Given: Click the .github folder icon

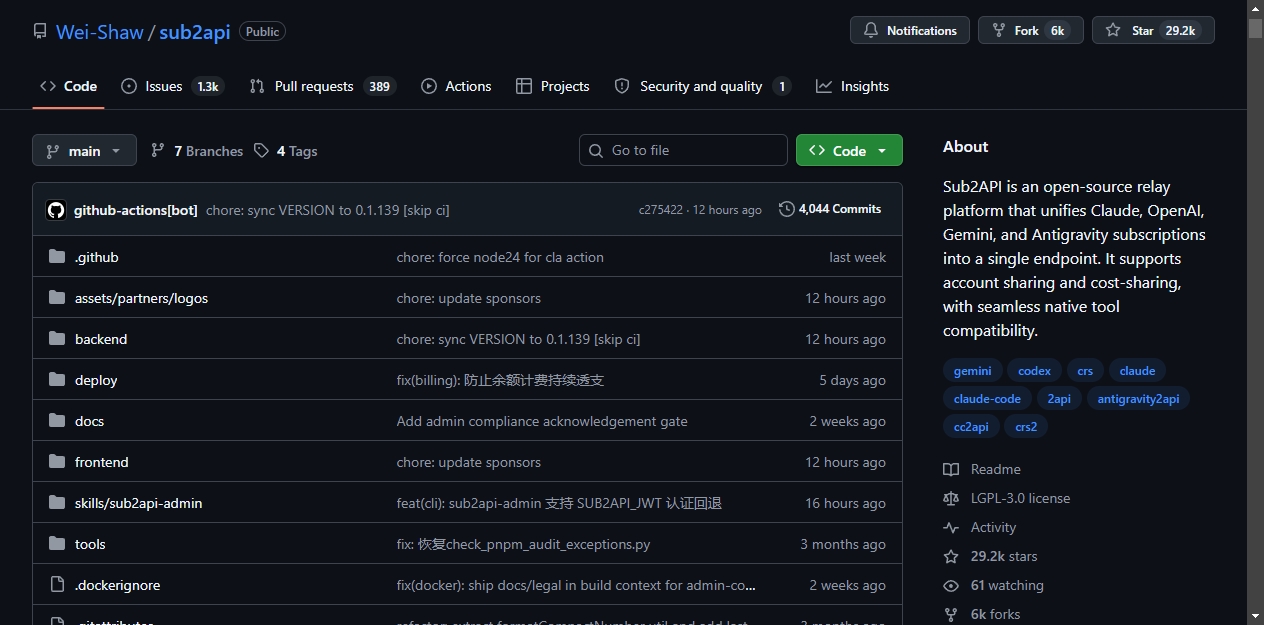Looking at the screenshot, I should [x=57, y=257].
